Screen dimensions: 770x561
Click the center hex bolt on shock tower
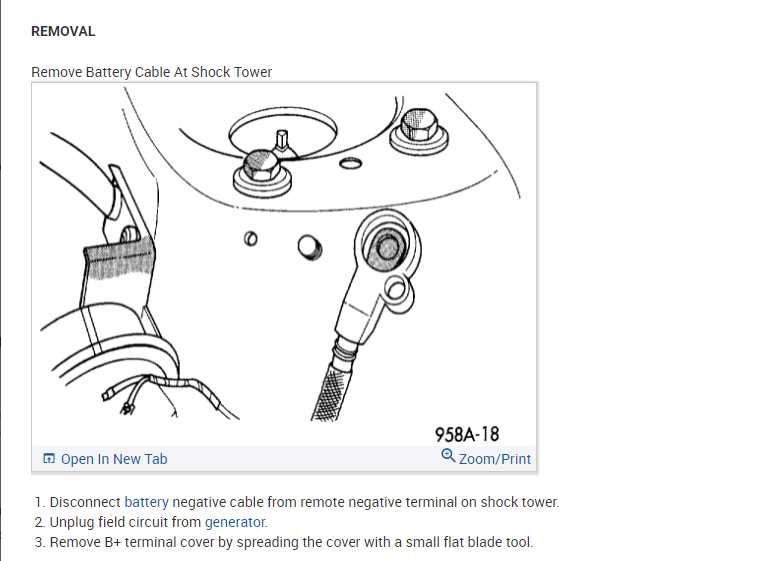click(262, 172)
